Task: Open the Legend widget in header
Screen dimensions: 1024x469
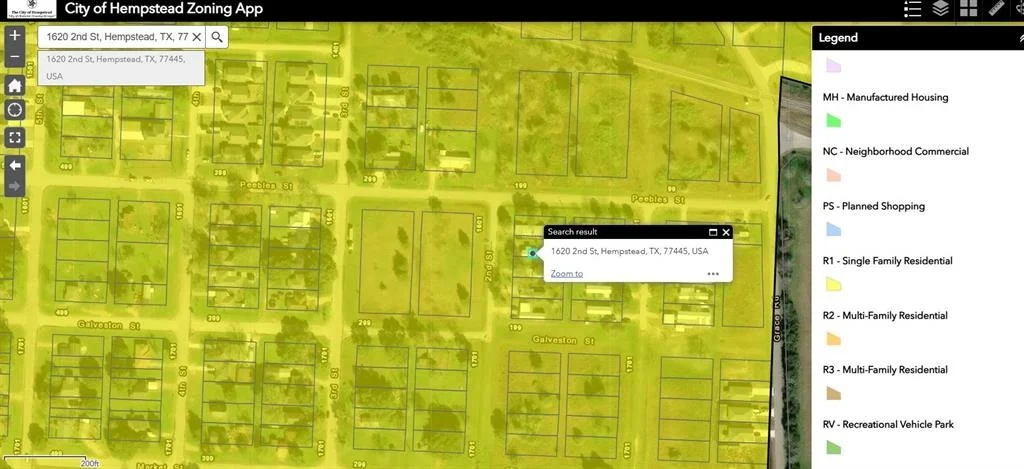Action: point(913,9)
